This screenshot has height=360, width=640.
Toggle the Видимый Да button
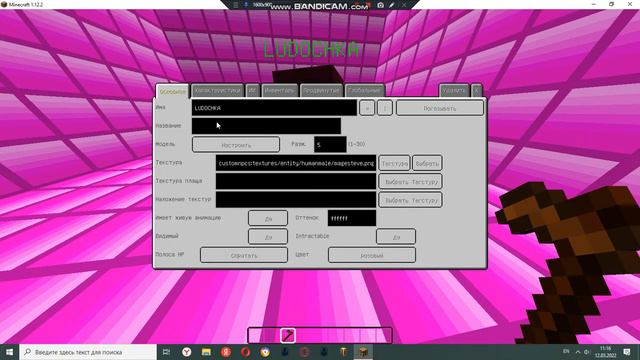pos(268,236)
